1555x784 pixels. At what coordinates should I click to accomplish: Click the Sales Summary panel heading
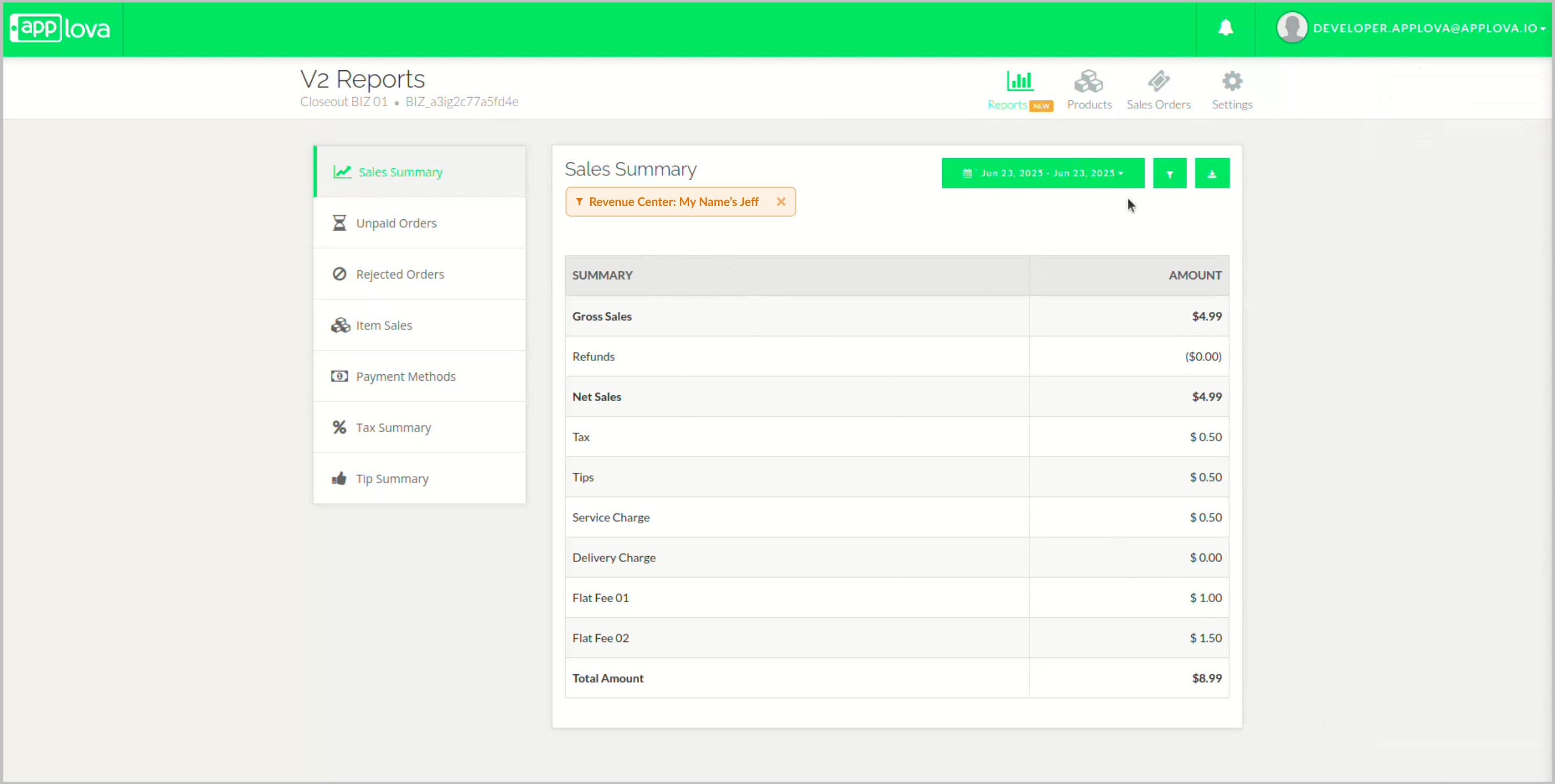630,169
